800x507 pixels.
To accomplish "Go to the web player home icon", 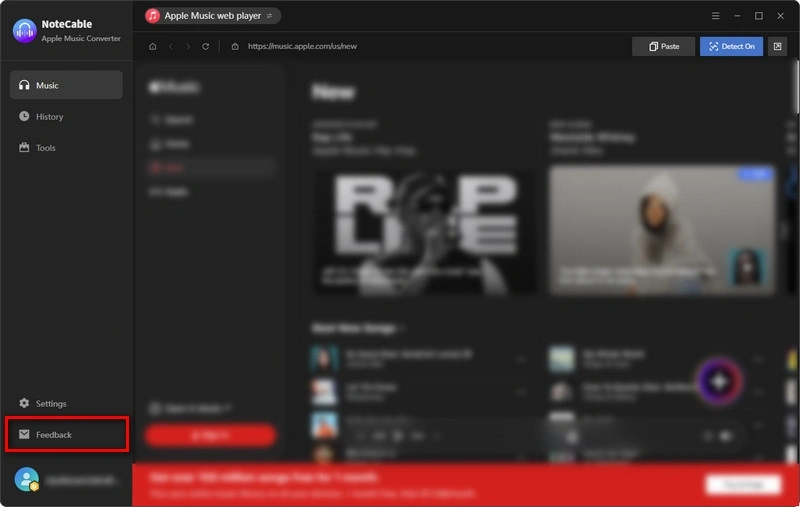I will point(153,46).
